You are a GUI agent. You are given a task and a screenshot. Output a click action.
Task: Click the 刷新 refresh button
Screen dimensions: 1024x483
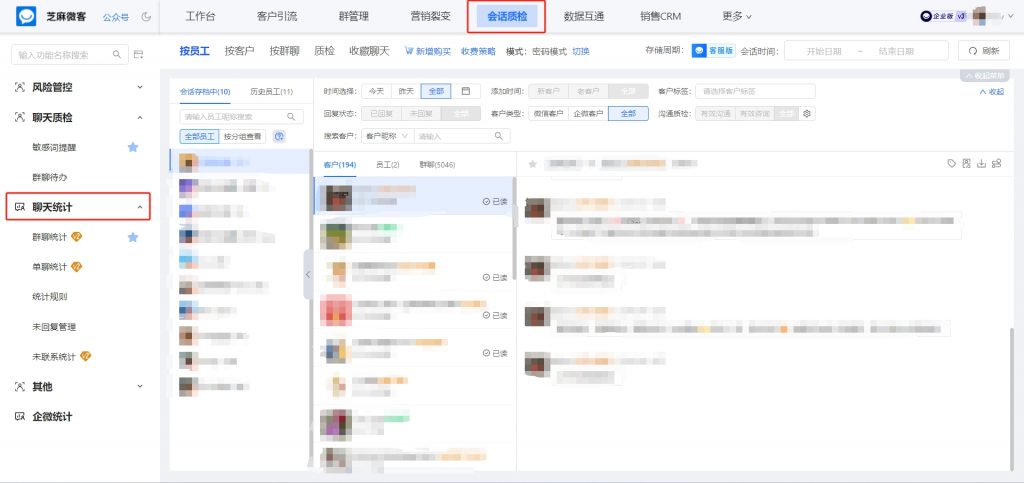pyautogui.click(x=983, y=51)
